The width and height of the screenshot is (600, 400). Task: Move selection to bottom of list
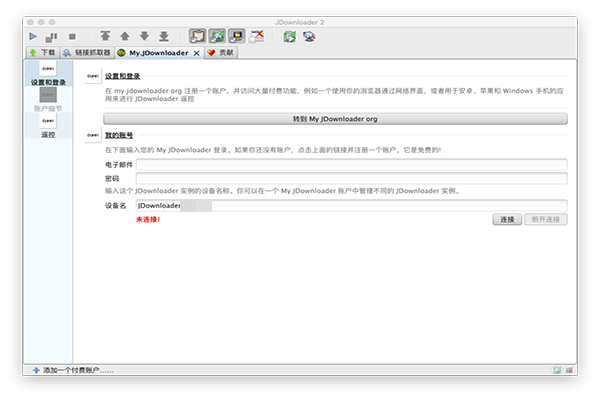[164, 36]
